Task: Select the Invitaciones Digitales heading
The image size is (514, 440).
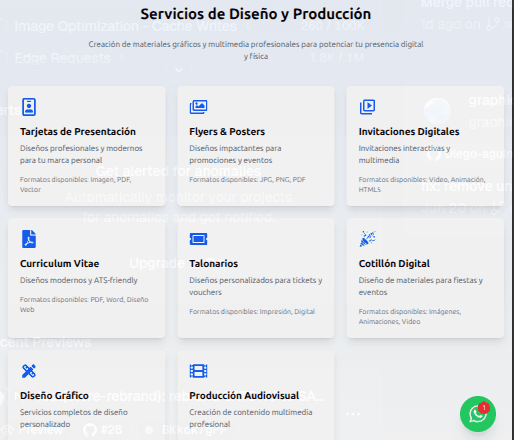Action: pos(409,132)
